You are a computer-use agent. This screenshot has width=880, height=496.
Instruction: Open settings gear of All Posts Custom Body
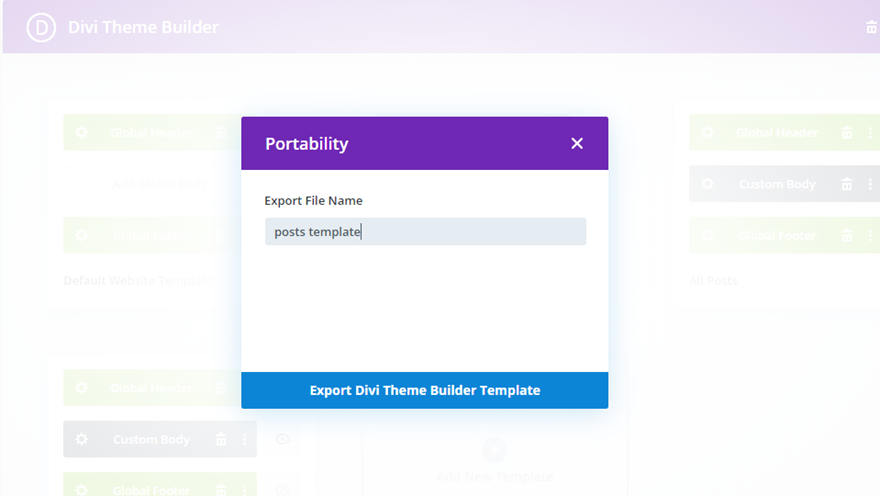point(707,184)
